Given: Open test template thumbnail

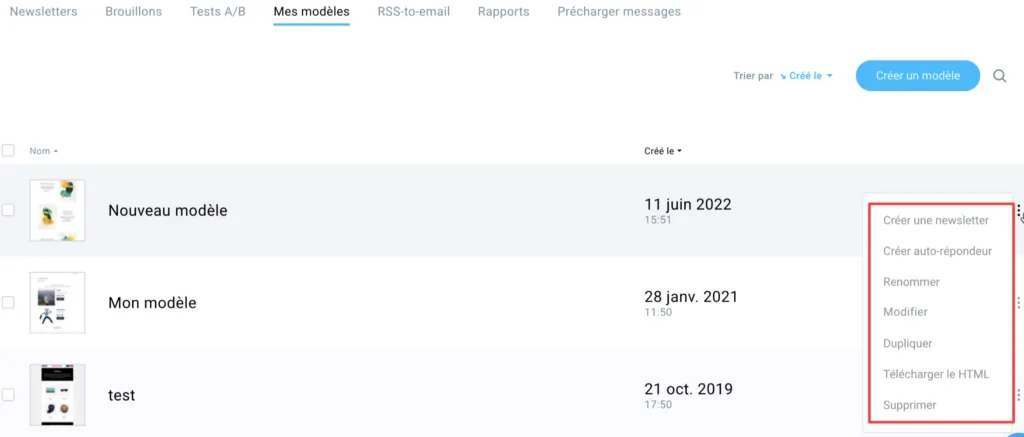Looking at the screenshot, I should point(57,395).
